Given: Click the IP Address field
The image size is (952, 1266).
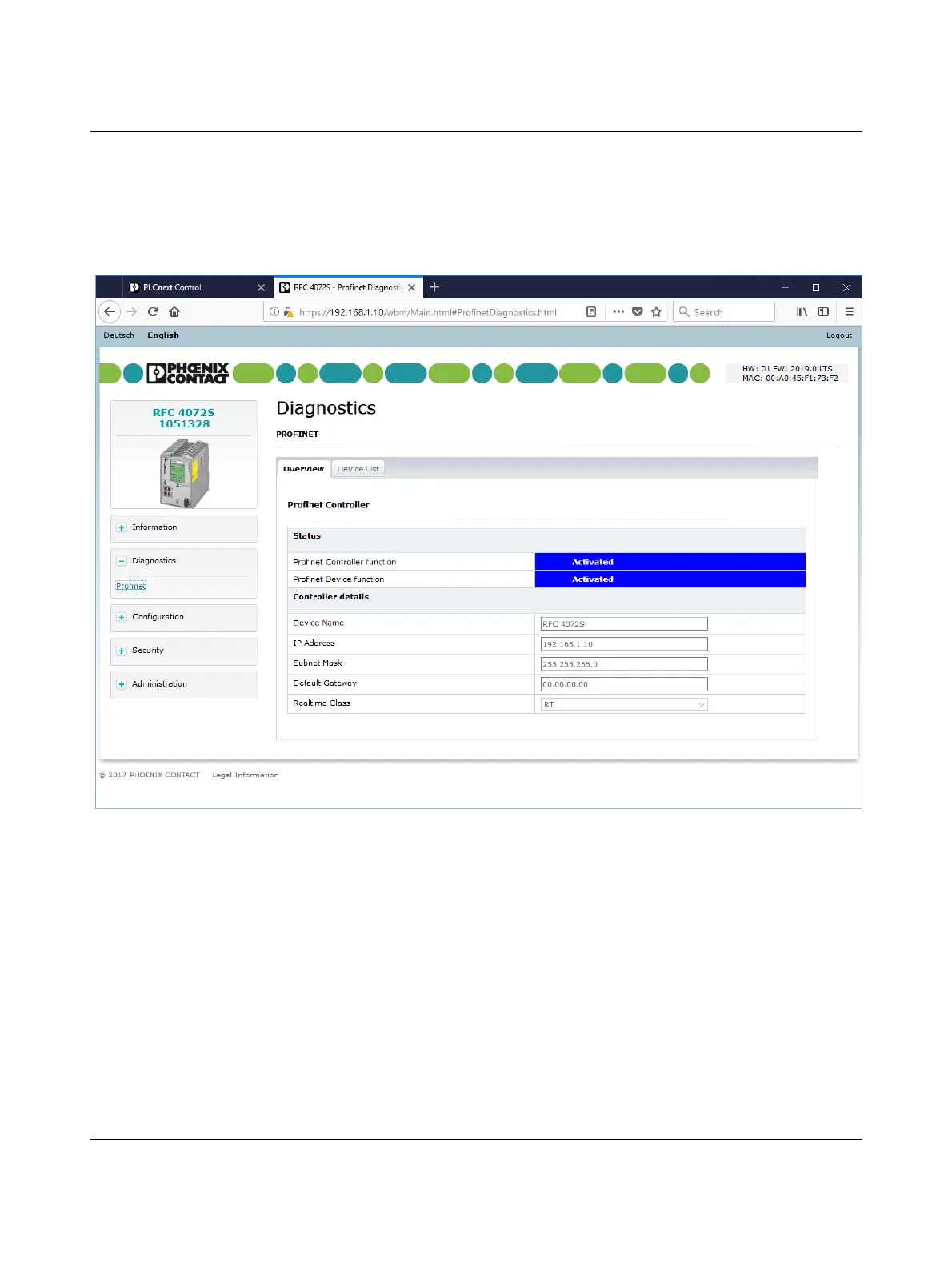Looking at the screenshot, I should point(624,643).
